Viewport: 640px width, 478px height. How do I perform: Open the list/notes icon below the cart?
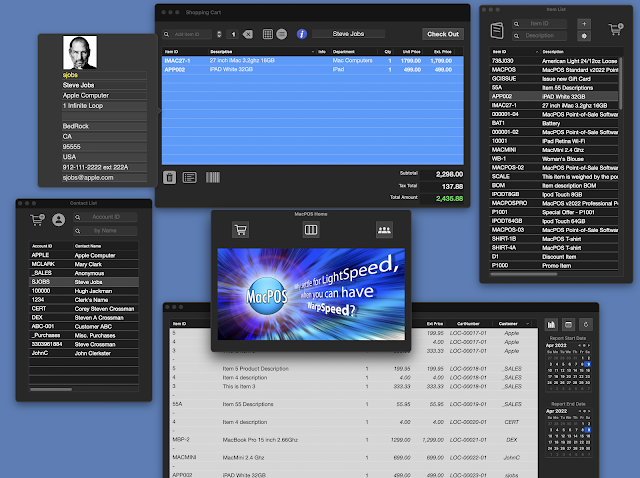(x=189, y=178)
